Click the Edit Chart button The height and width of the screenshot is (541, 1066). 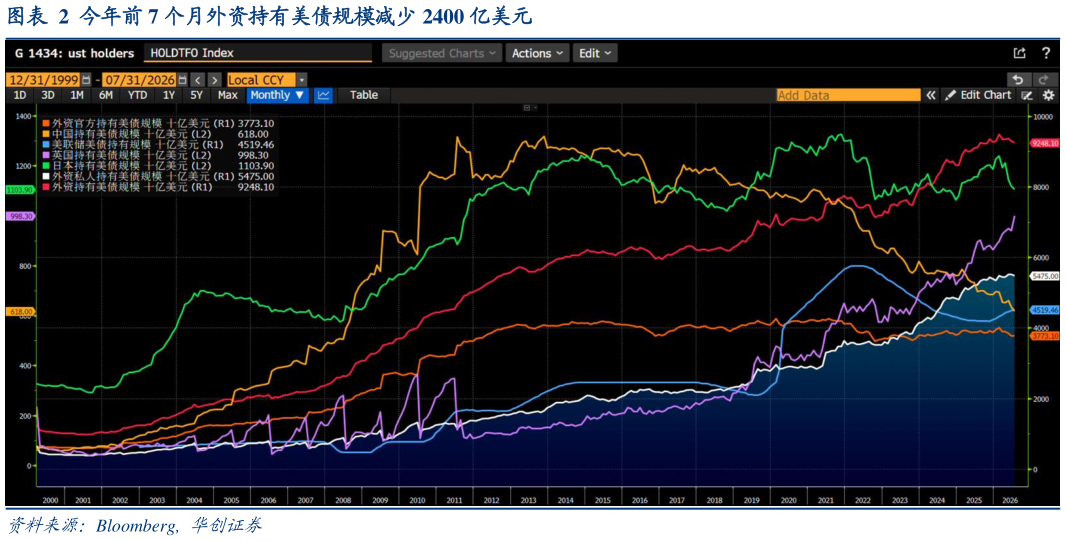point(978,95)
